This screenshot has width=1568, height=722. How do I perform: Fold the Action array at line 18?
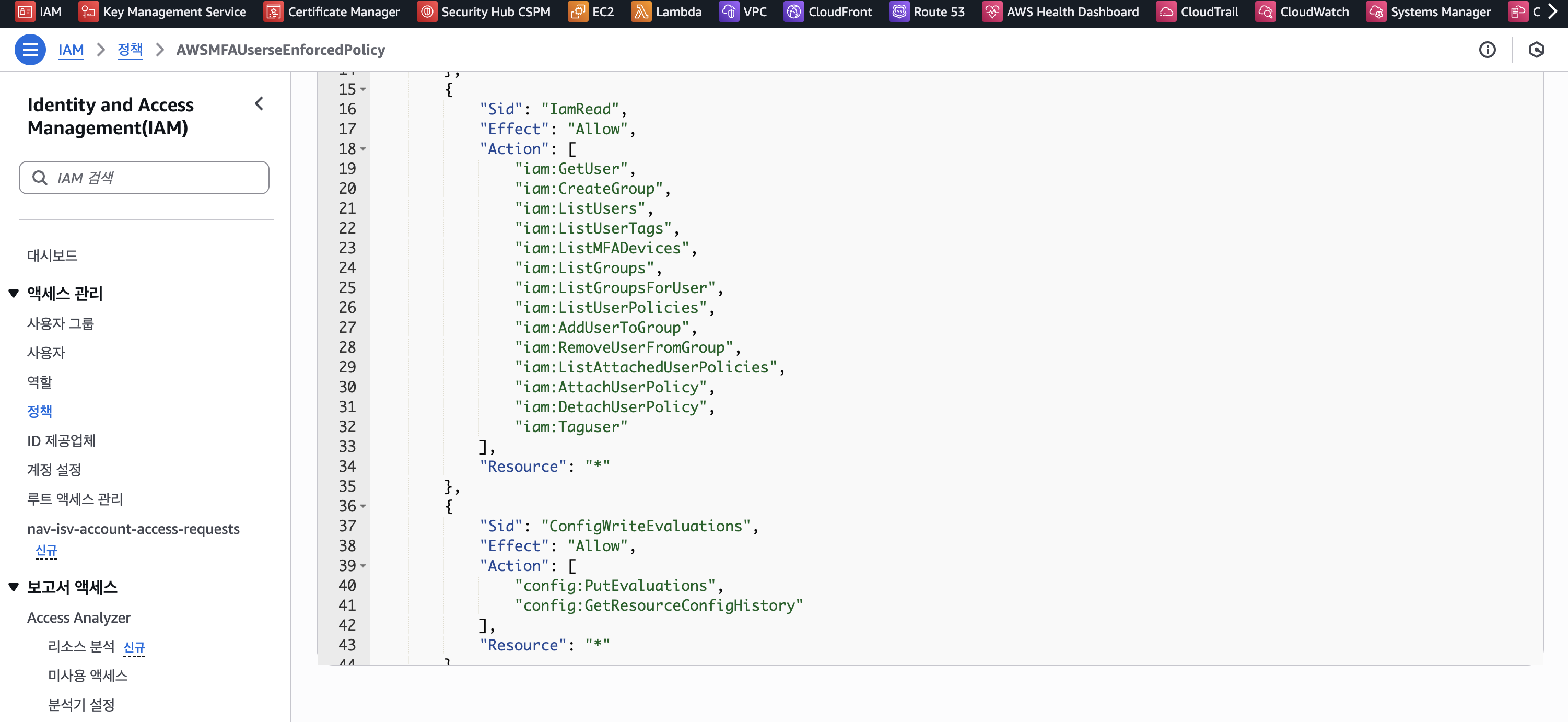click(364, 149)
